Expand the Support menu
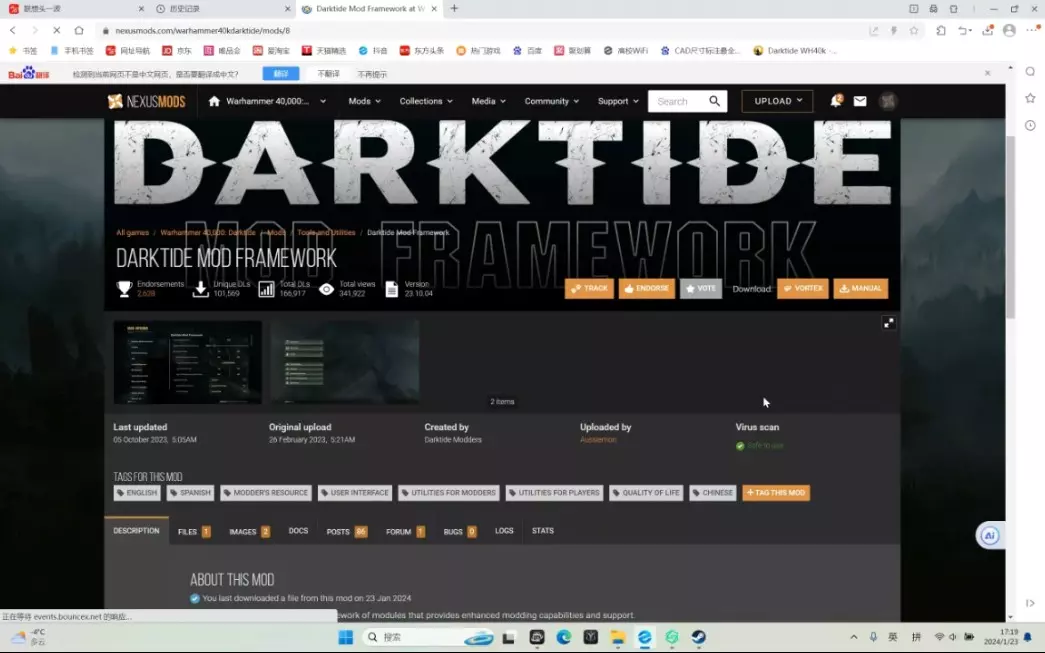Image resolution: width=1045 pixels, height=653 pixels. [x=618, y=101]
